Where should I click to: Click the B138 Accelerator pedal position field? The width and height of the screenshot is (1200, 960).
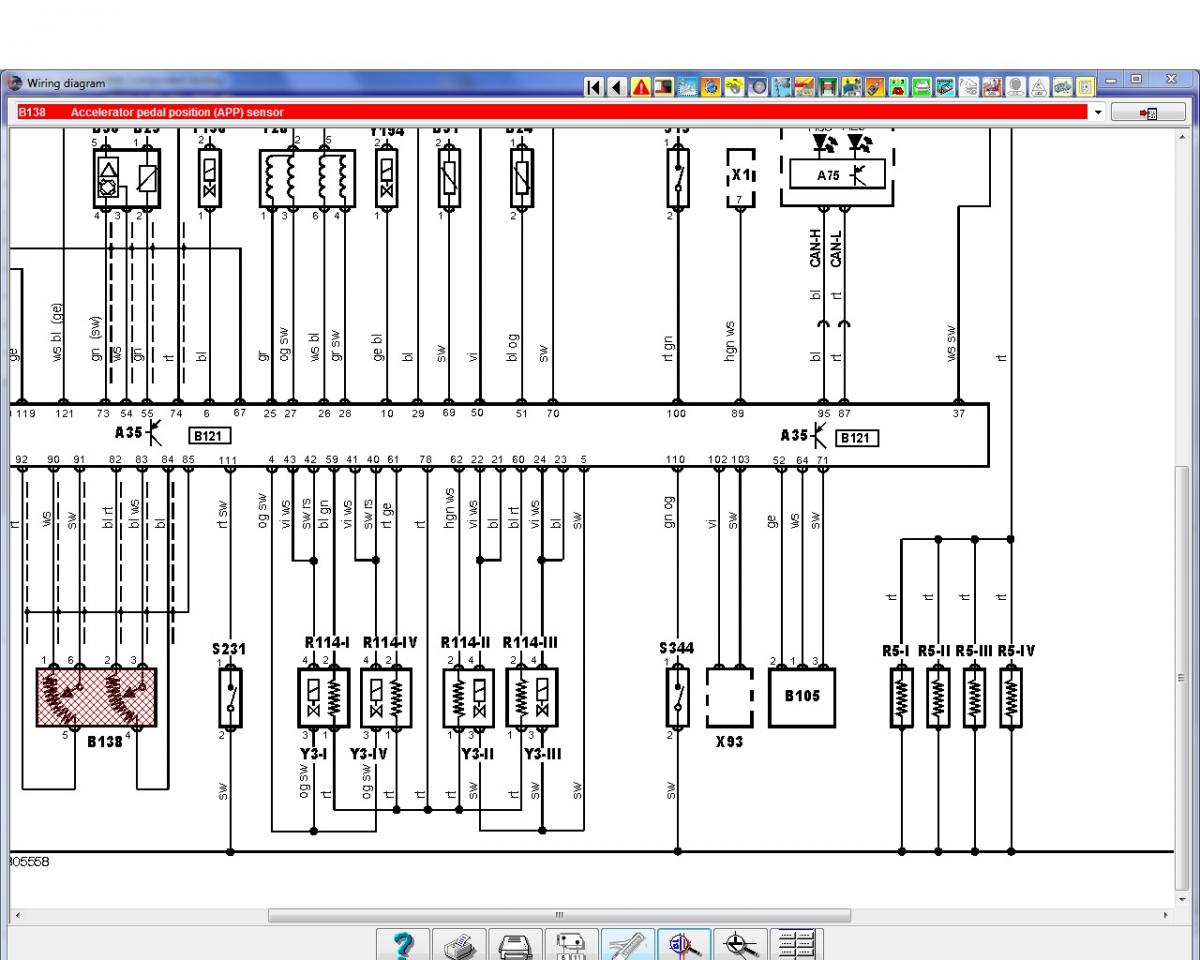tap(552, 113)
